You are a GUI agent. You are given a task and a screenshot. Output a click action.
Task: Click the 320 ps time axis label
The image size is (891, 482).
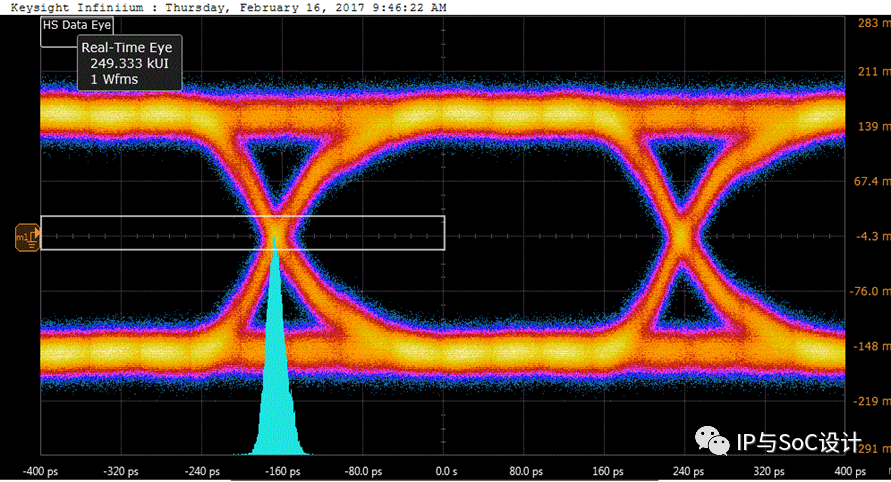[769, 471]
